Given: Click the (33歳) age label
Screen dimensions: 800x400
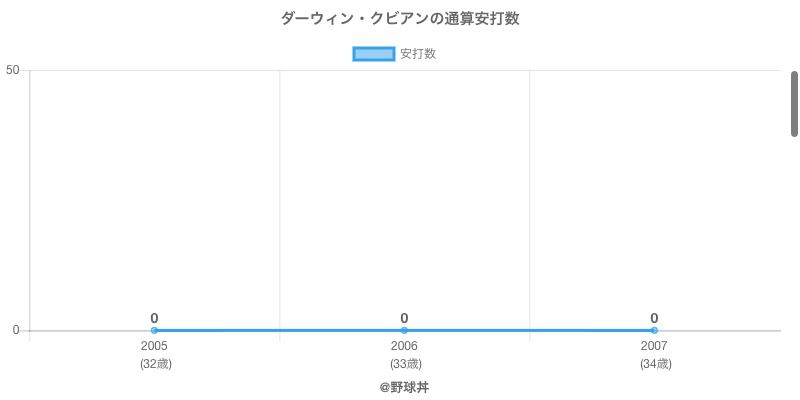Looking at the screenshot, I should coord(405,364).
